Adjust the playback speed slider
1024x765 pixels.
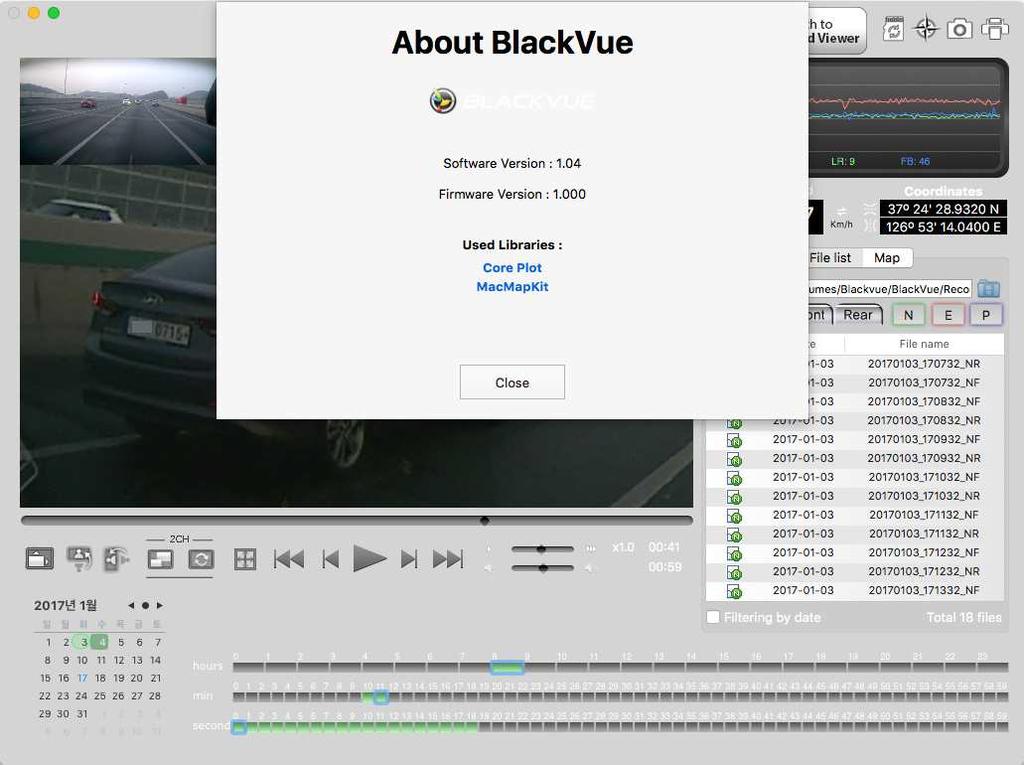(x=542, y=549)
